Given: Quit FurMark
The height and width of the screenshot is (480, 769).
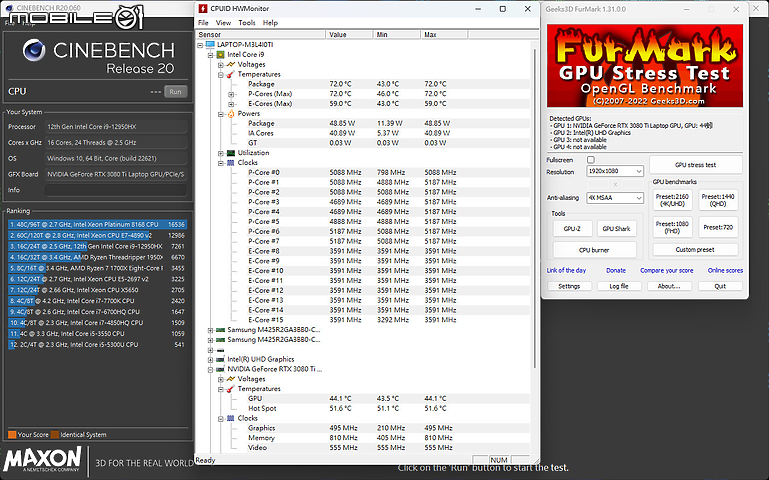Looking at the screenshot, I should [720, 286].
